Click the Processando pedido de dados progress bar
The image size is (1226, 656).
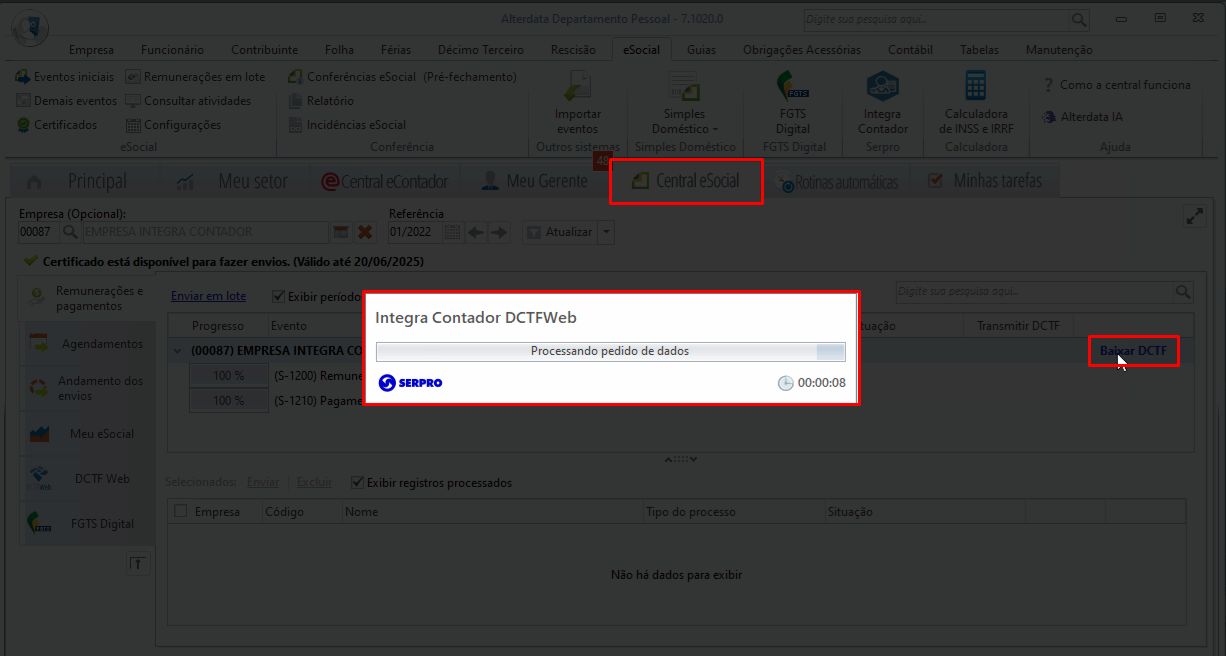(610, 351)
